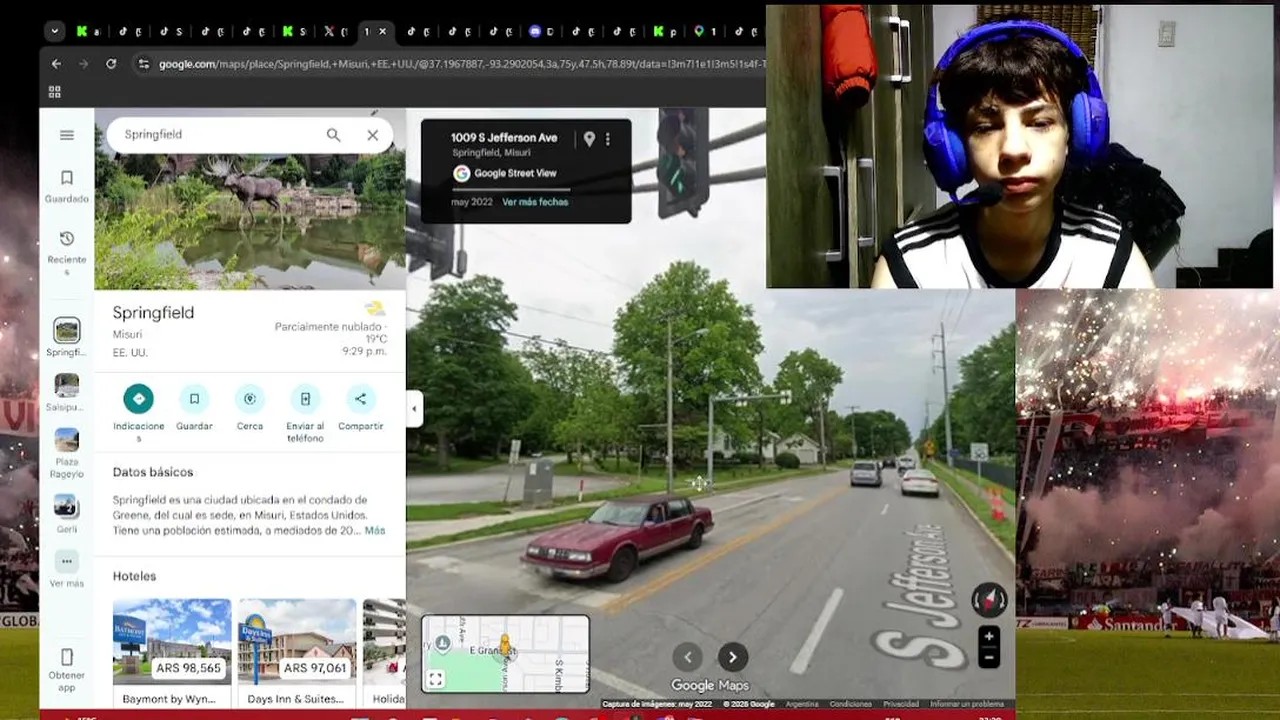Click the google.com maps URL address bar
This screenshot has width=1280, height=720.
pos(462,64)
